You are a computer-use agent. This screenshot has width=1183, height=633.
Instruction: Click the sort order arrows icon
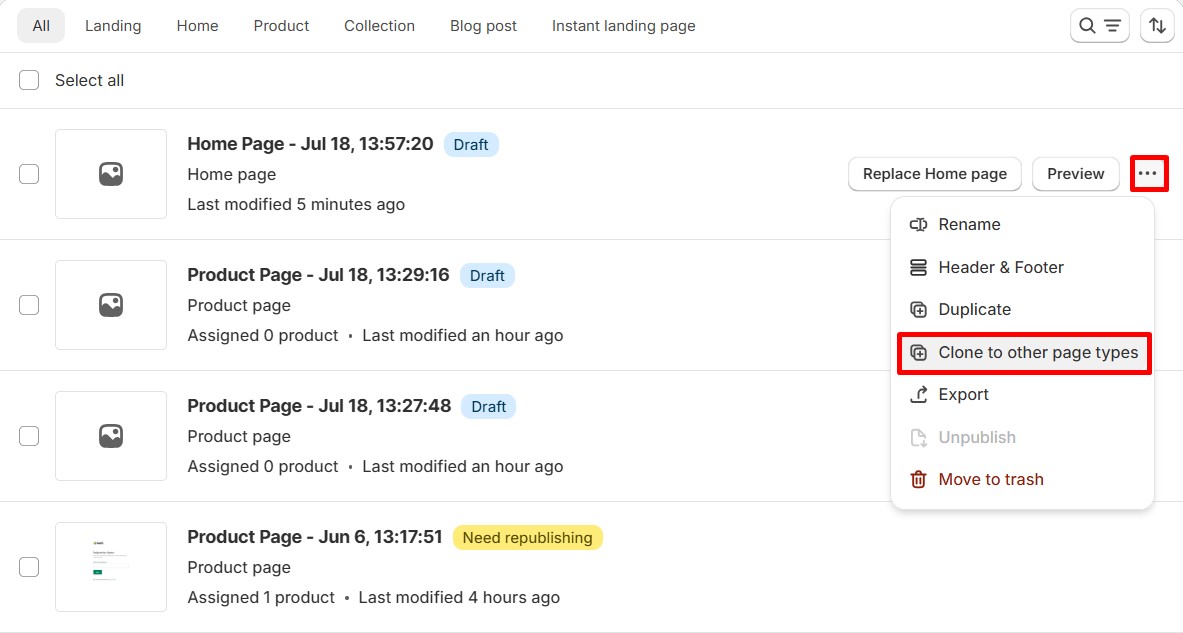pyautogui.click(x=1157, y=26)
